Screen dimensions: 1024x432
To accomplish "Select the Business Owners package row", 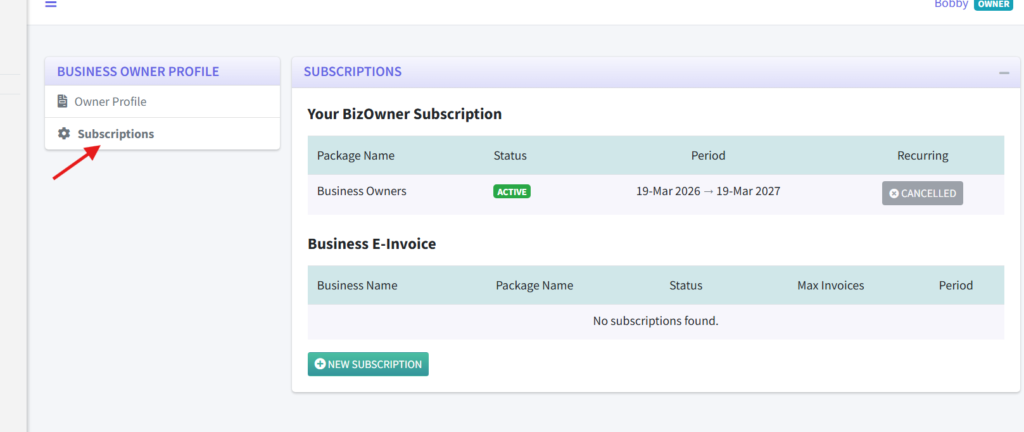I will (361, 191).
